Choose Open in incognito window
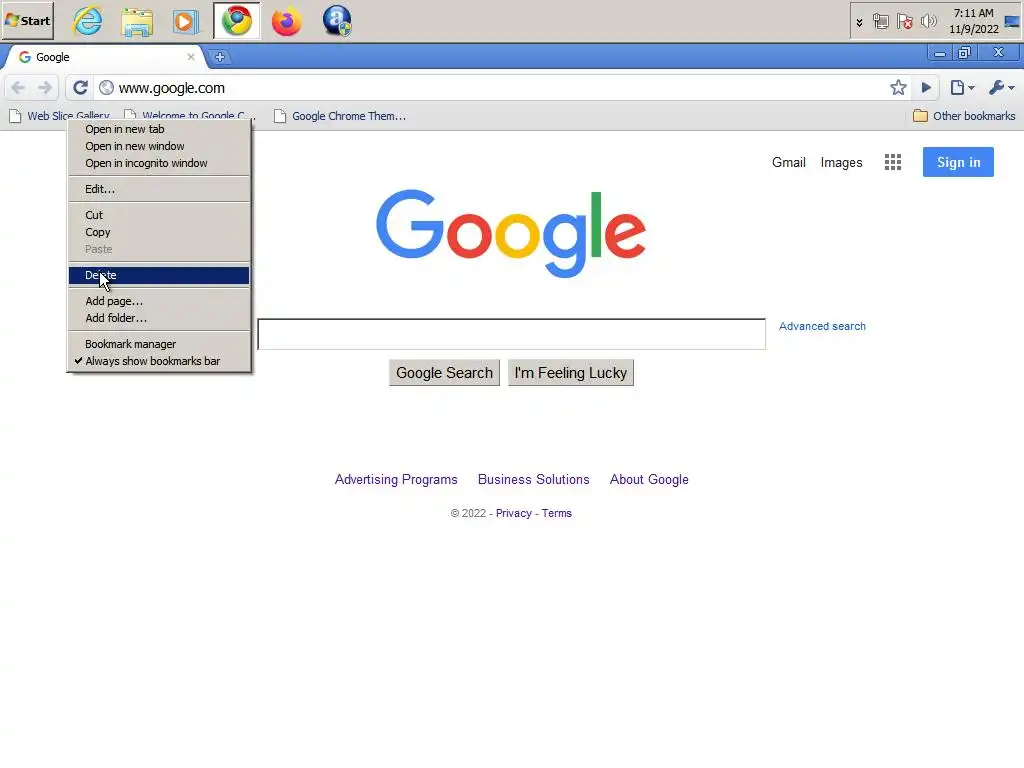Viewport: 1024px width, 768px height. point(159,163)
